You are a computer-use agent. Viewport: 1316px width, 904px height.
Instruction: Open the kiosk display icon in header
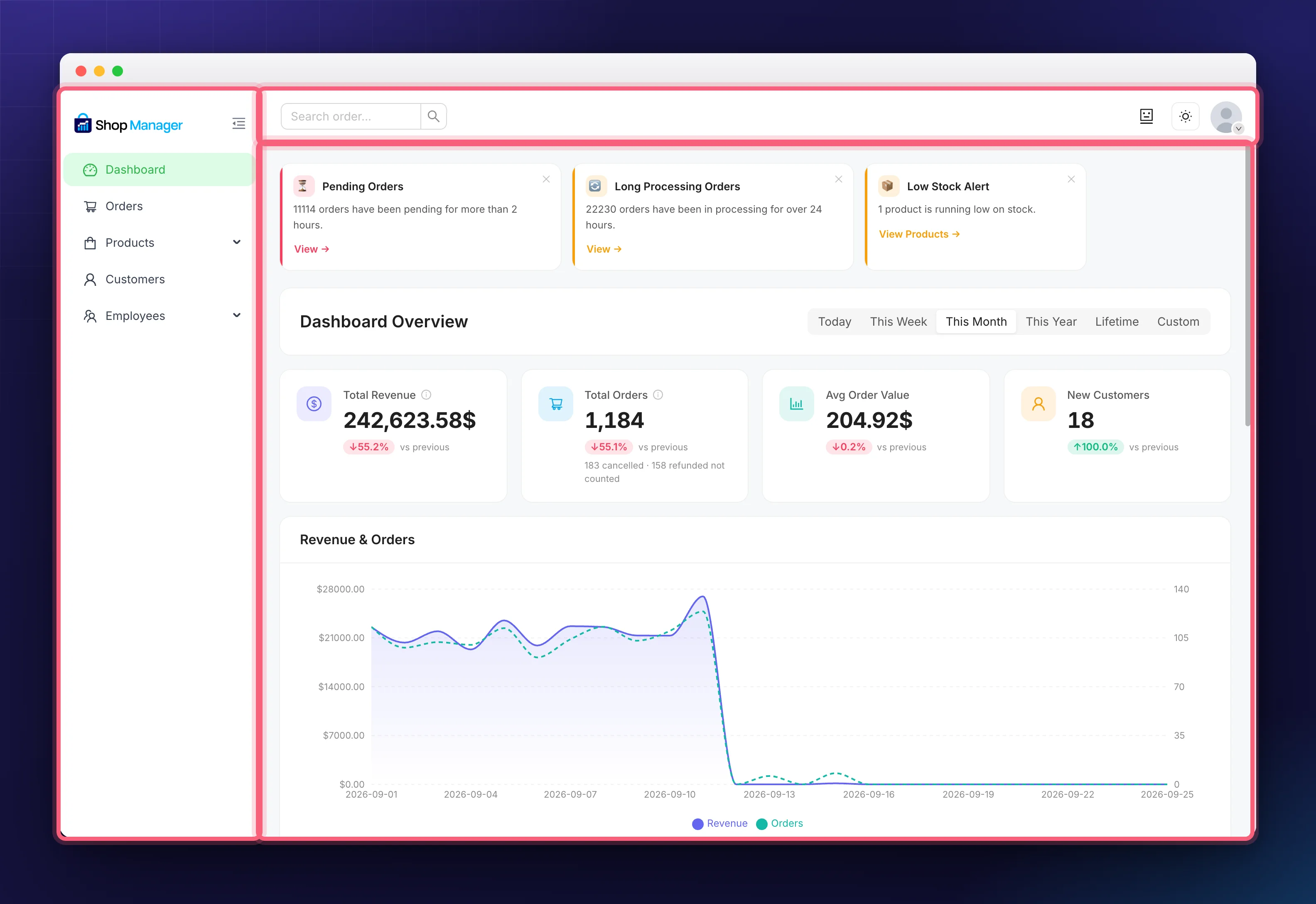(1147, 116)
